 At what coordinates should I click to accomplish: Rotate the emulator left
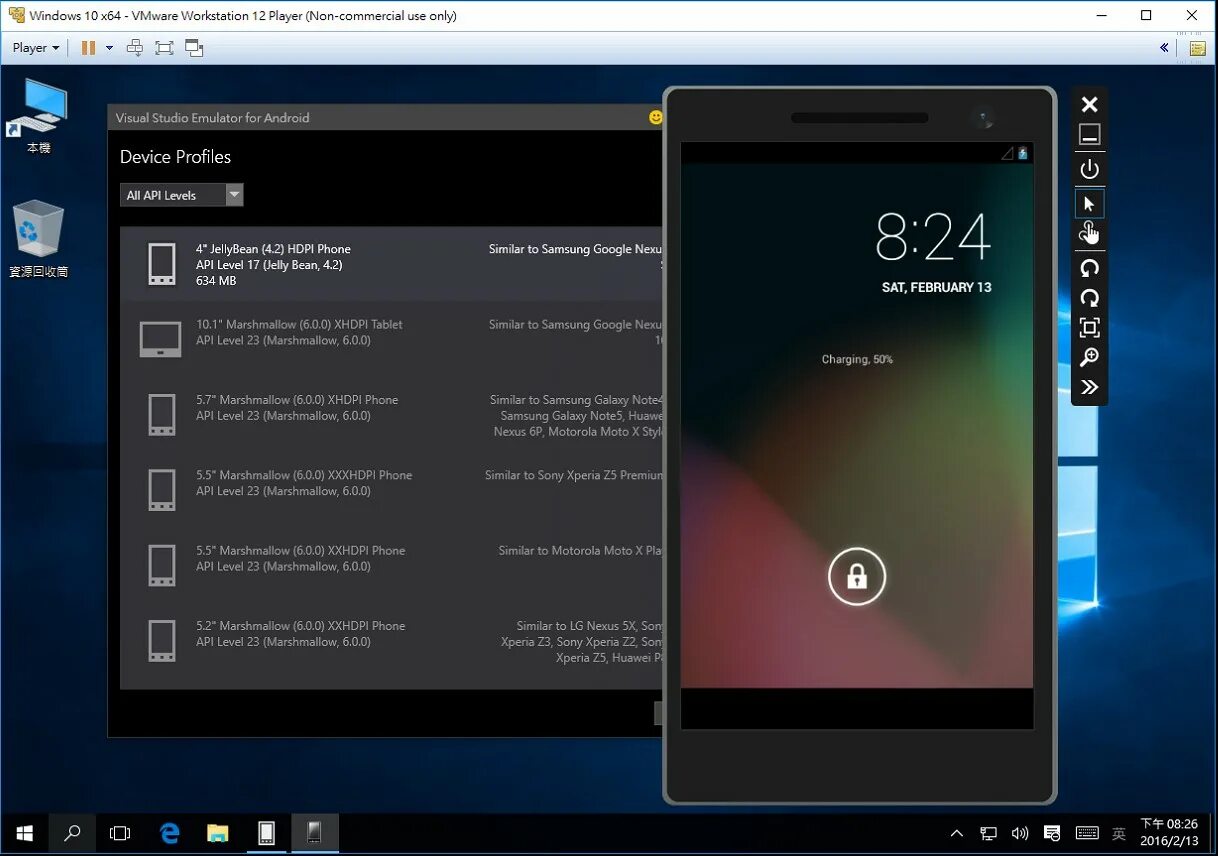(1089, 268)
